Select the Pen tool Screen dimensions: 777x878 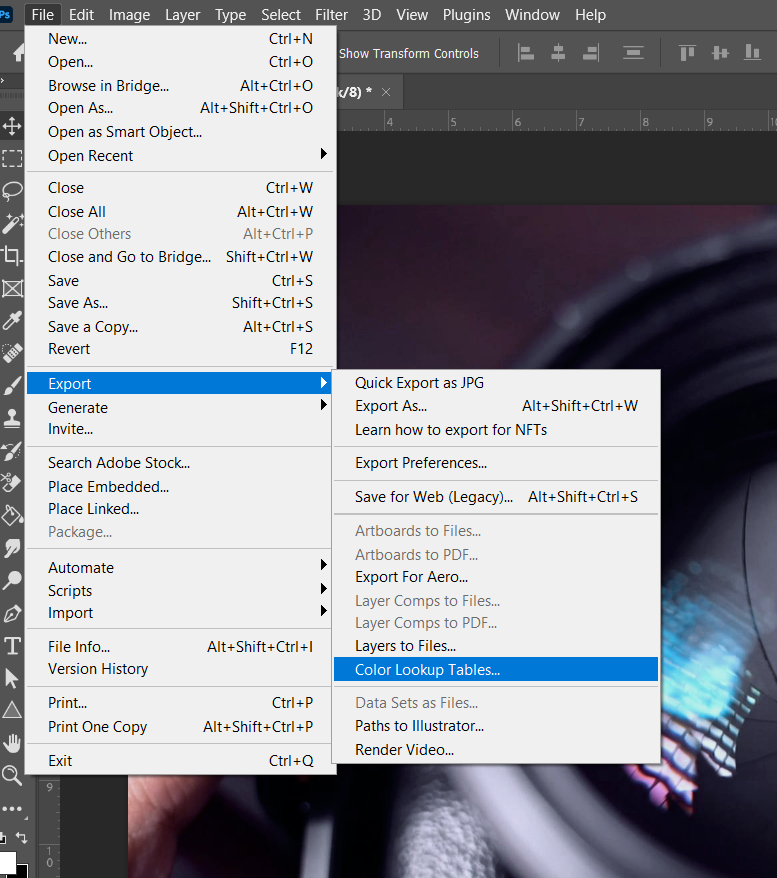12,614
